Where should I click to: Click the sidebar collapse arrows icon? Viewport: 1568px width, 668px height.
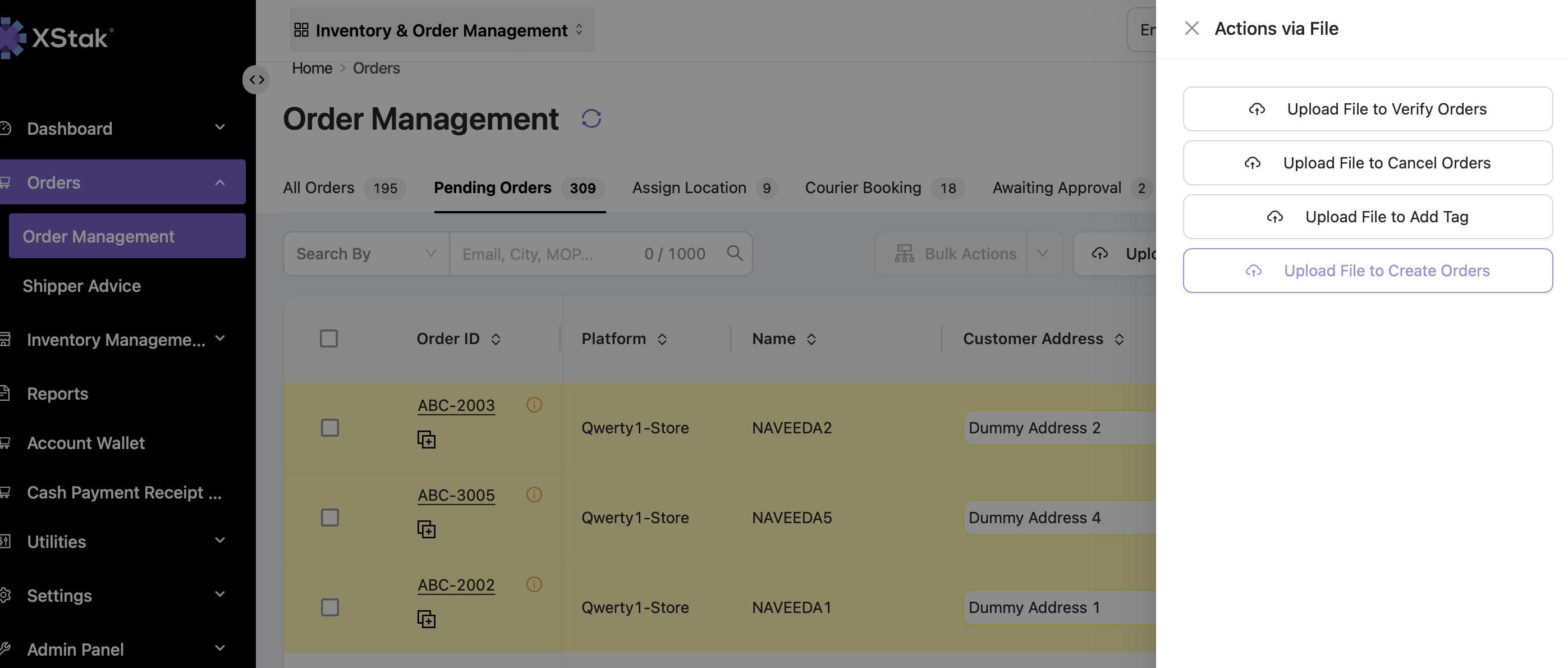point(256,80)
